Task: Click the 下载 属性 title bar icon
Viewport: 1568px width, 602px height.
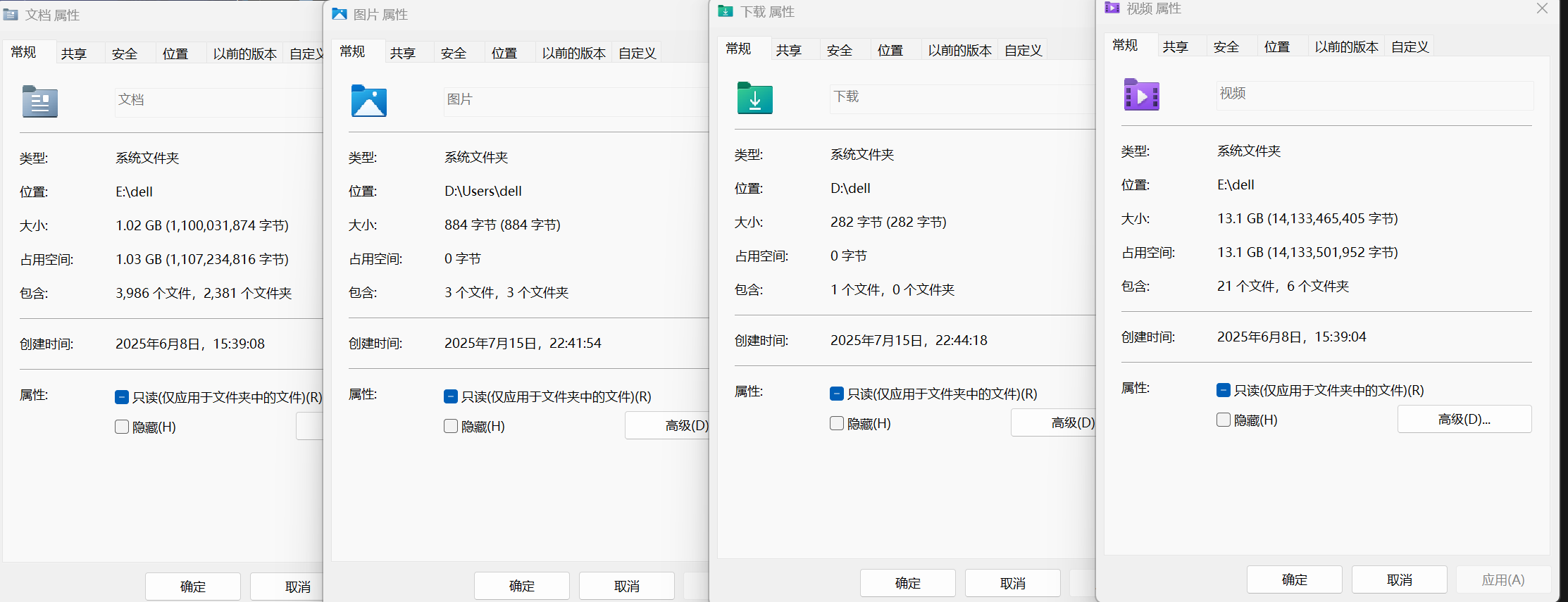Action: pos(725,11)
